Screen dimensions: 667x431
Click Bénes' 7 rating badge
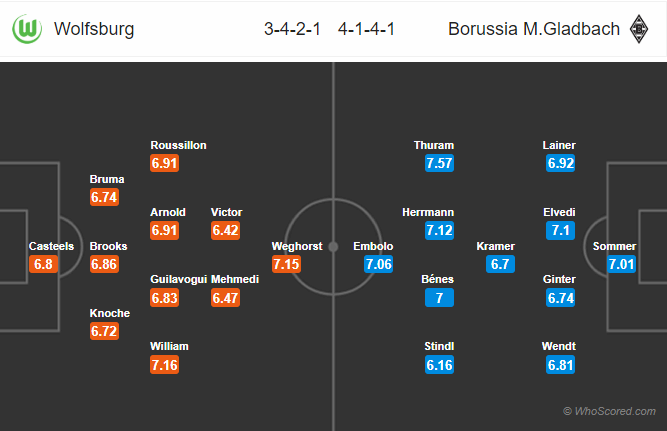coord(439,297)
